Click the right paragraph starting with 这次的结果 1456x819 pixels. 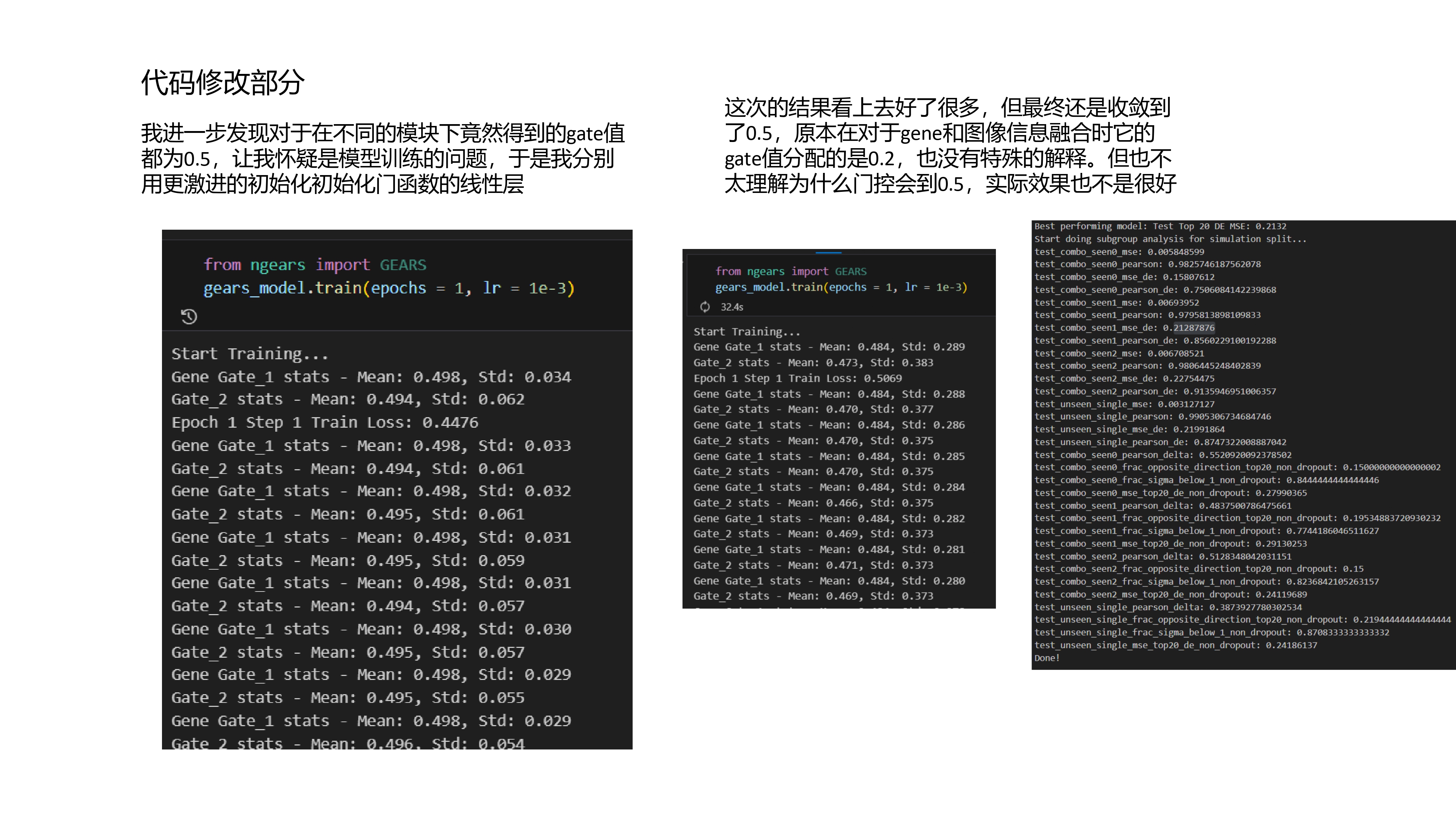point(950,145)
